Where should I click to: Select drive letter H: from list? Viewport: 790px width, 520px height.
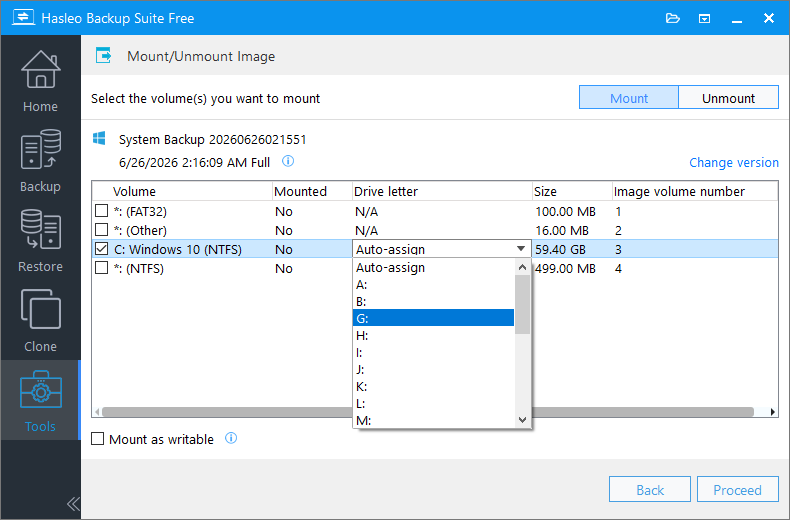(x=433, y=336)
